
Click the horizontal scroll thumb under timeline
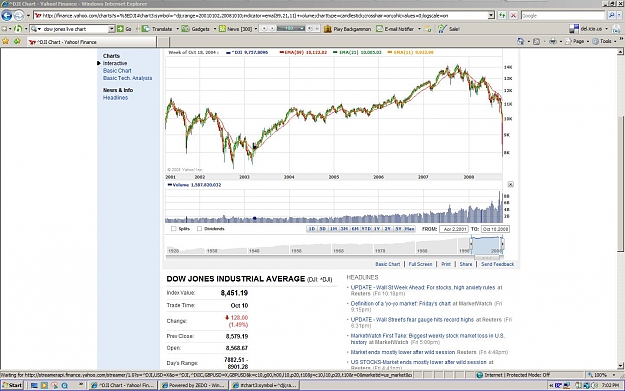click(x=487, y=257)
